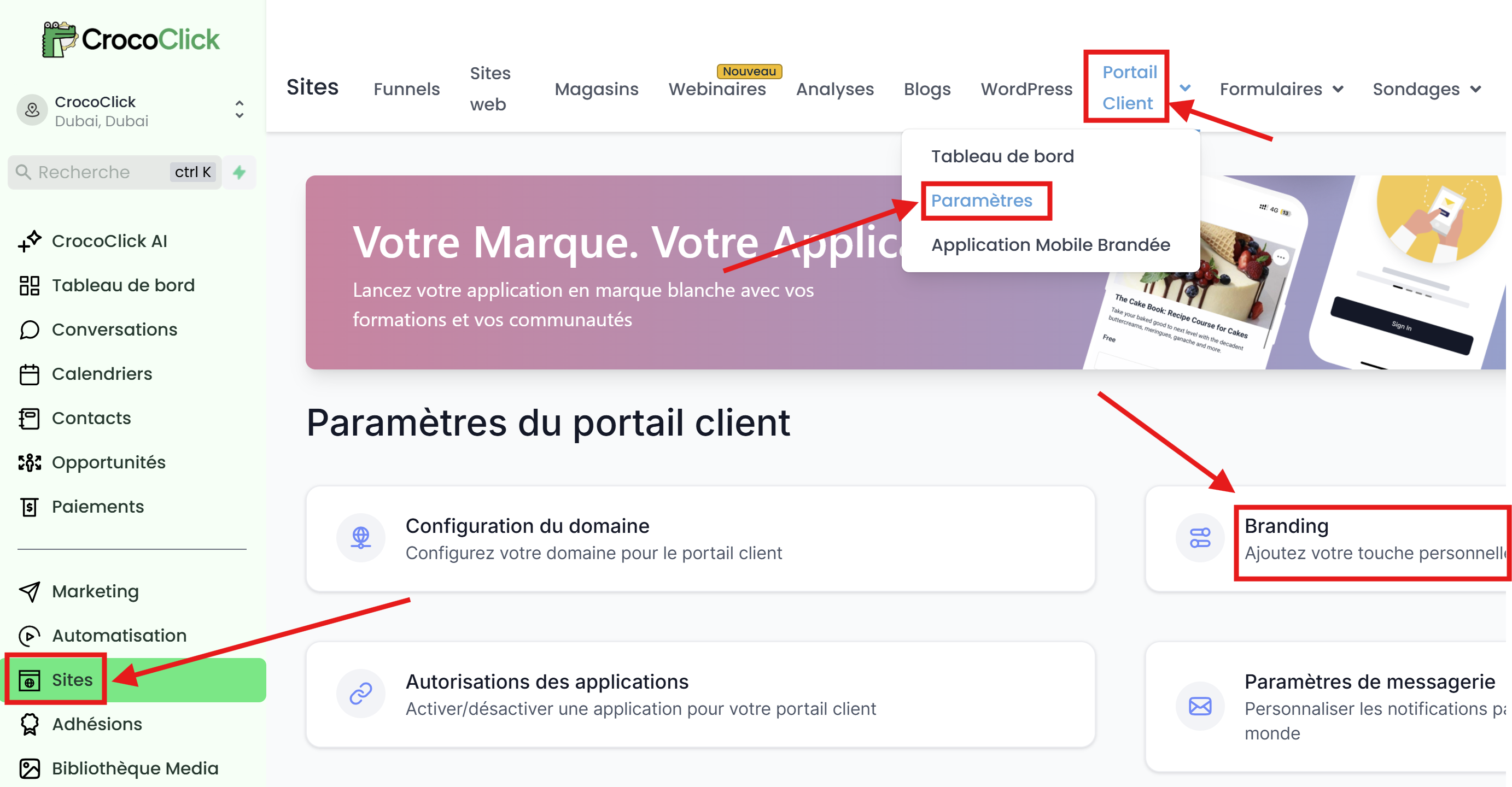Open the Configuration du domaine card
The image size is (1512, 787).
(700, 538)
